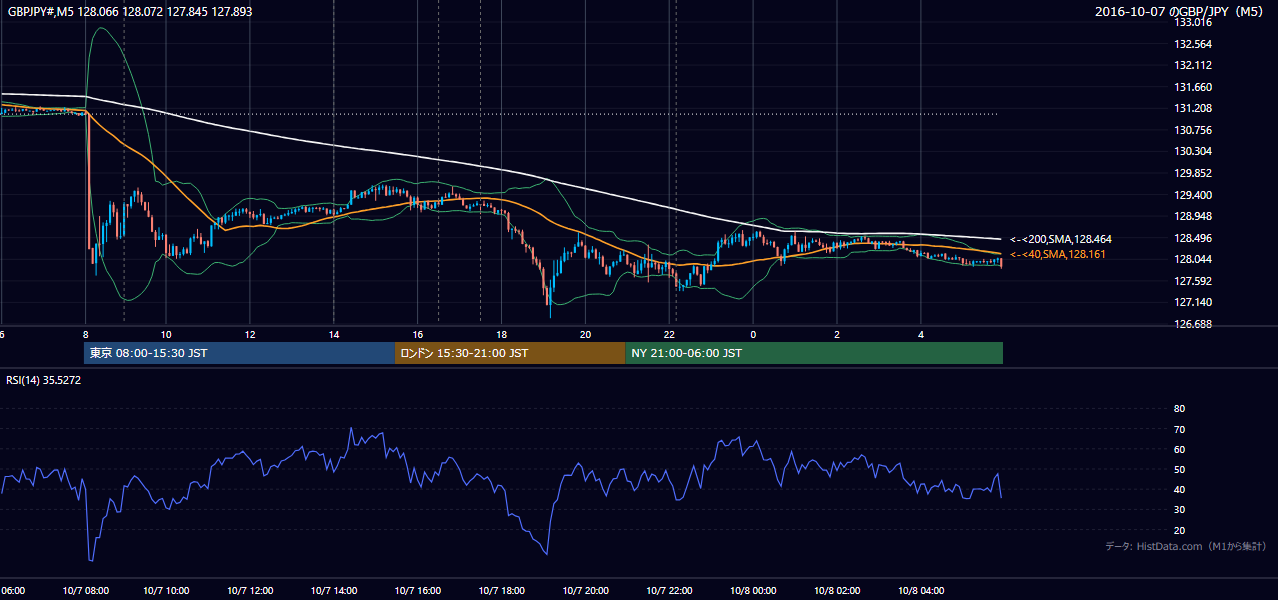Image resolution: width=1278 pixels, height=600 pixels.
Task: Click price axis value 128.044
Action: tap(1193, 259)
